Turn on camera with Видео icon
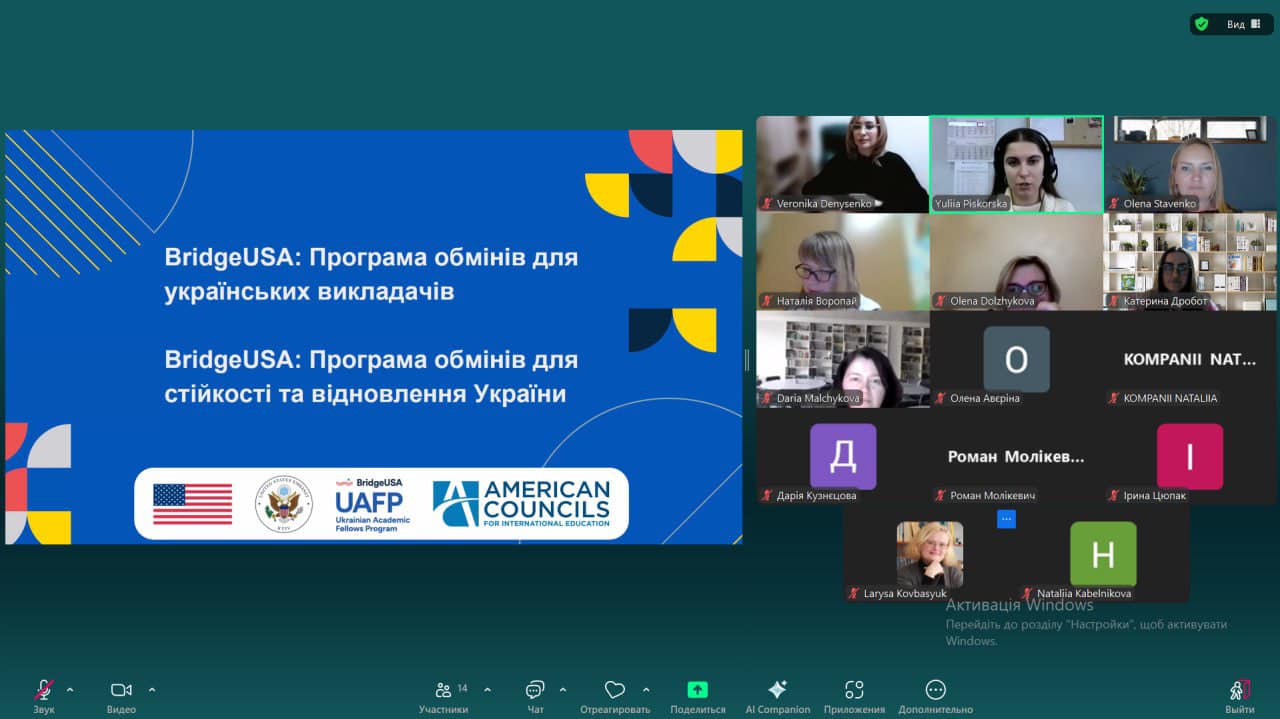 (x=121, y=689)
